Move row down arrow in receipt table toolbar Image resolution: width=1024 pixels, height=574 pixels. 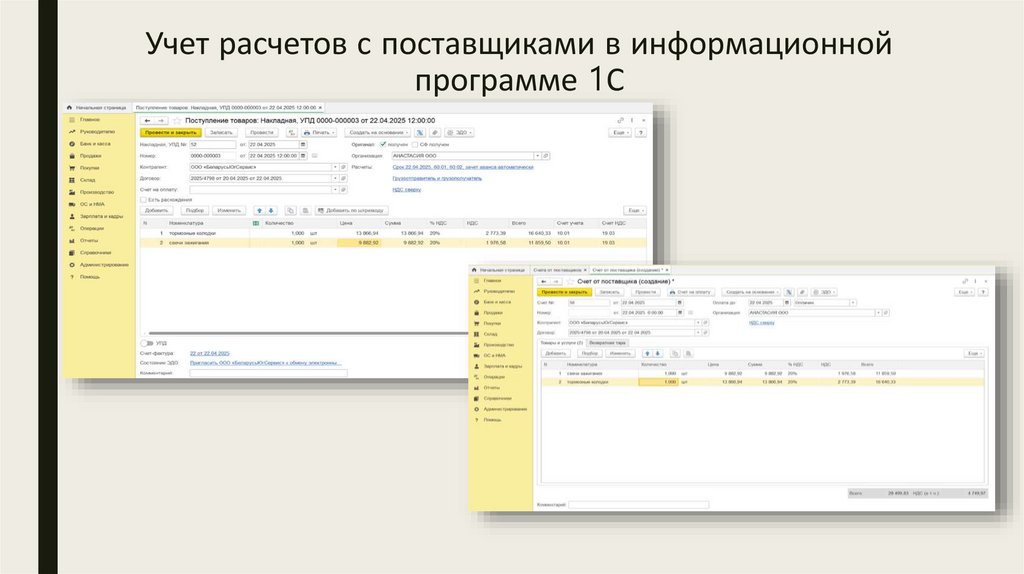(x=271, y=211)
